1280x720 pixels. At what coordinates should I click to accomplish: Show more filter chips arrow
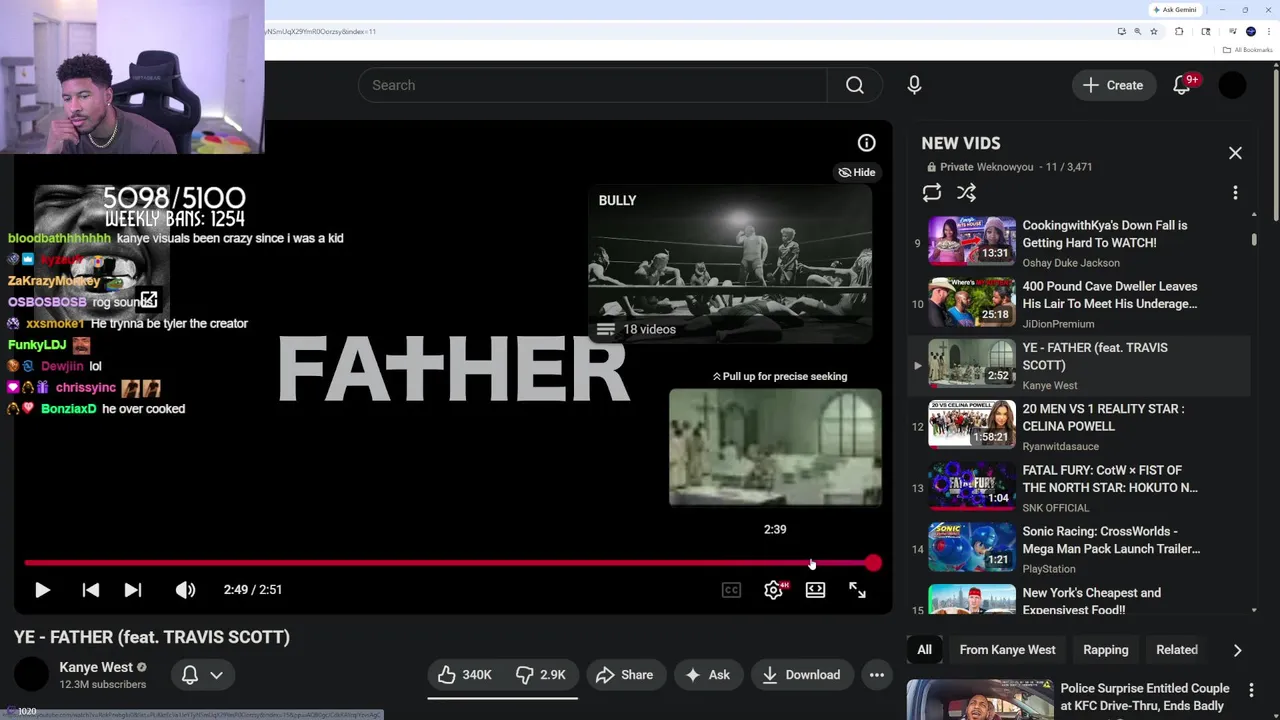pos(1237,650)
